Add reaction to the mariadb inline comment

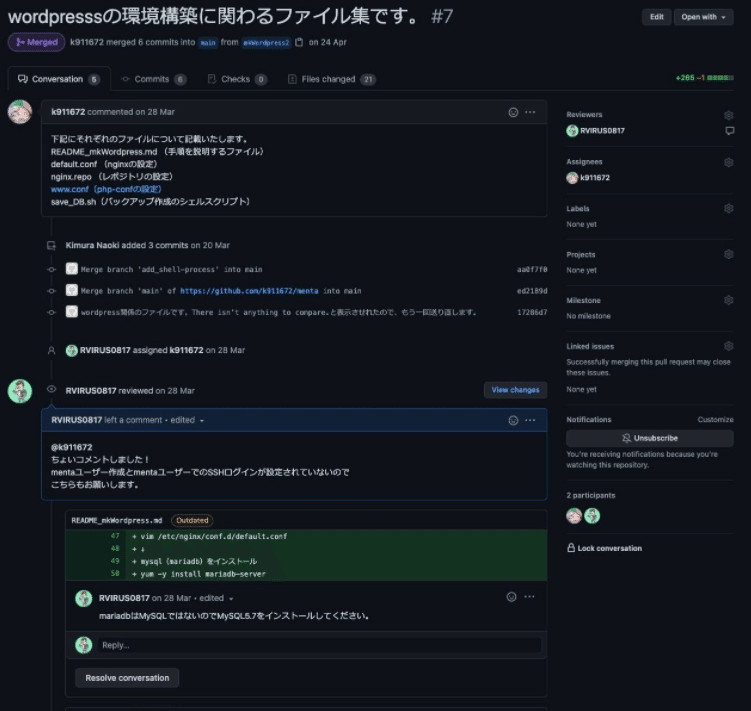[512, 597]
